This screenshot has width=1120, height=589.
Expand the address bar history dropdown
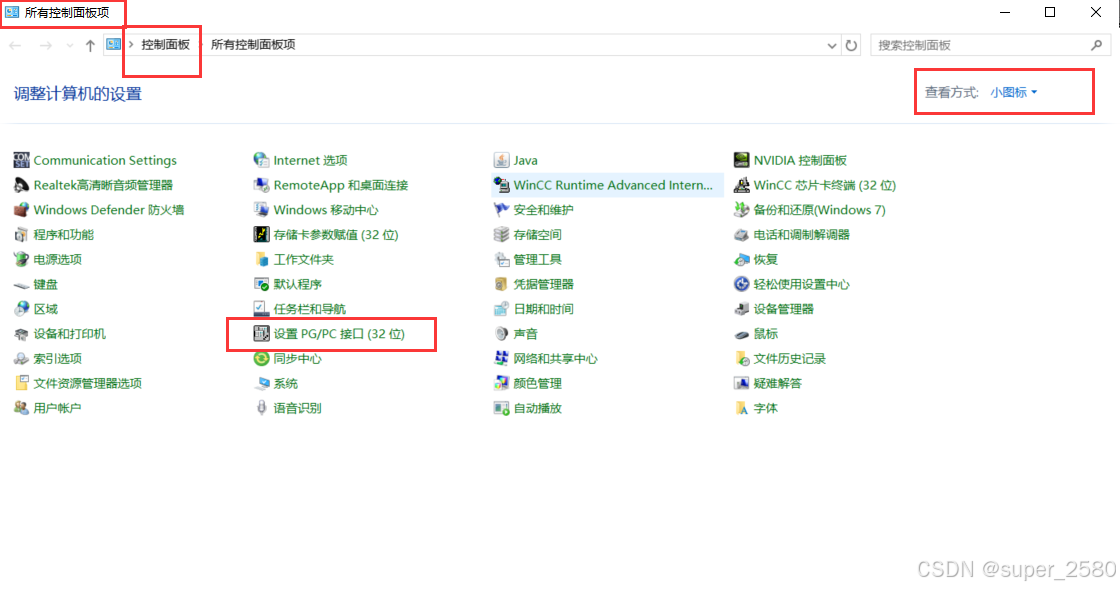pos(831,46)
